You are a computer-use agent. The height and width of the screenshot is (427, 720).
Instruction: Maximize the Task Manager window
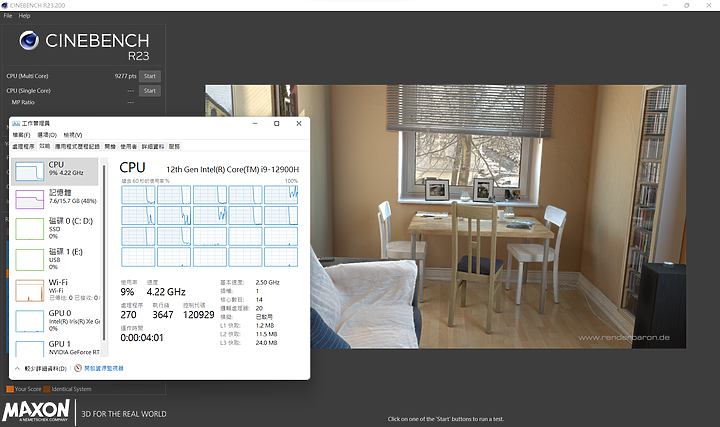276,124
